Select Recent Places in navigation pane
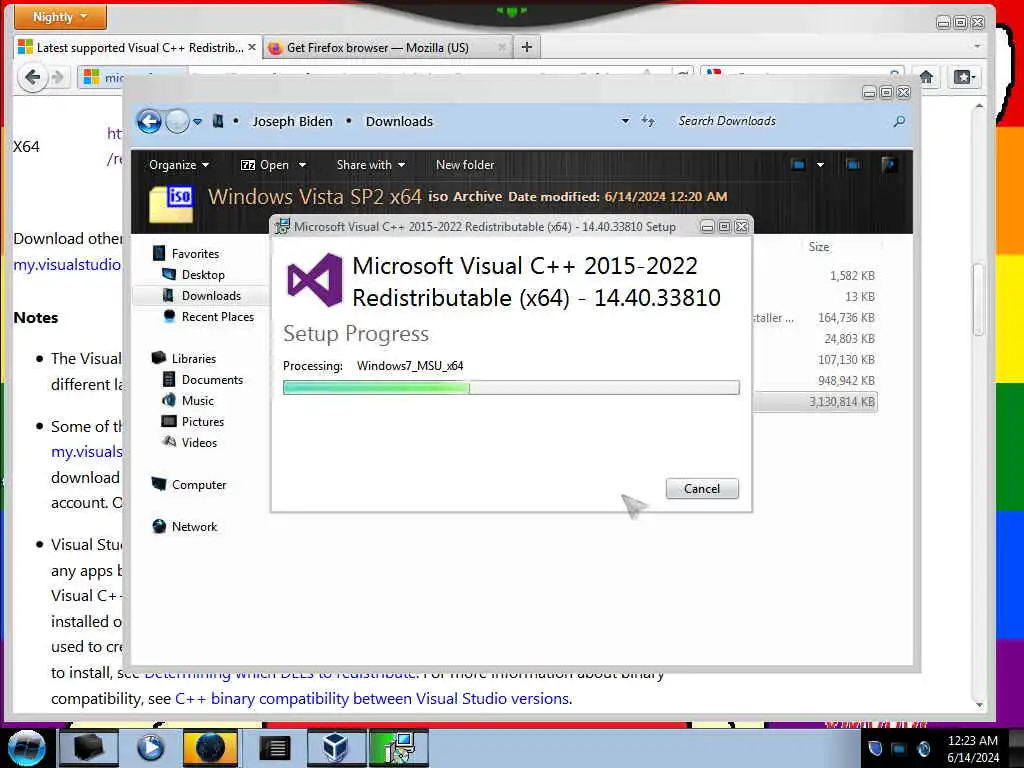The height and width of the screenshot is (768, 1024). click(217, 317)
